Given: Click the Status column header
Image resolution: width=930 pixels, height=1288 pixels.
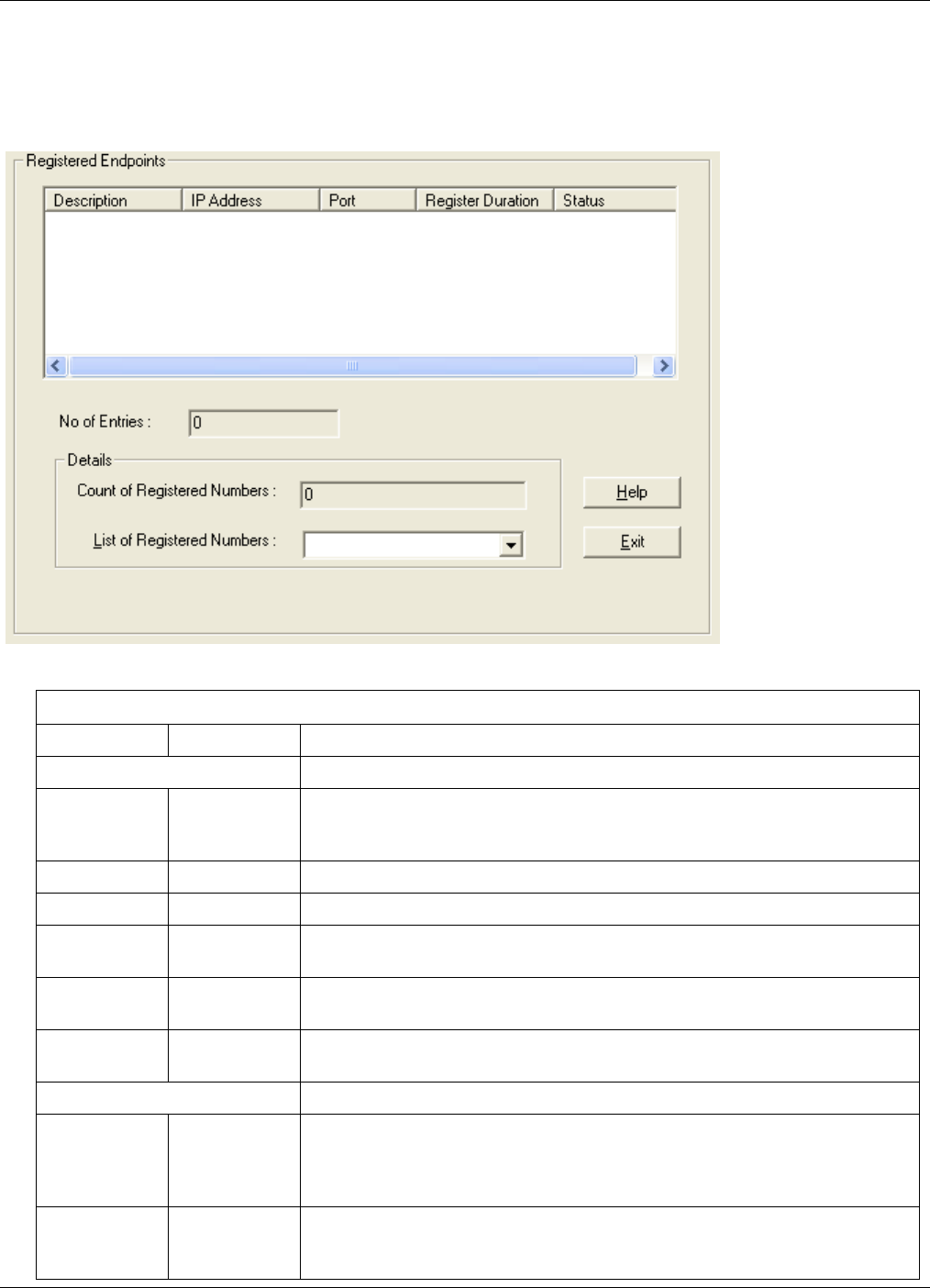Looking at the screenshot, I should click(614, 200).
